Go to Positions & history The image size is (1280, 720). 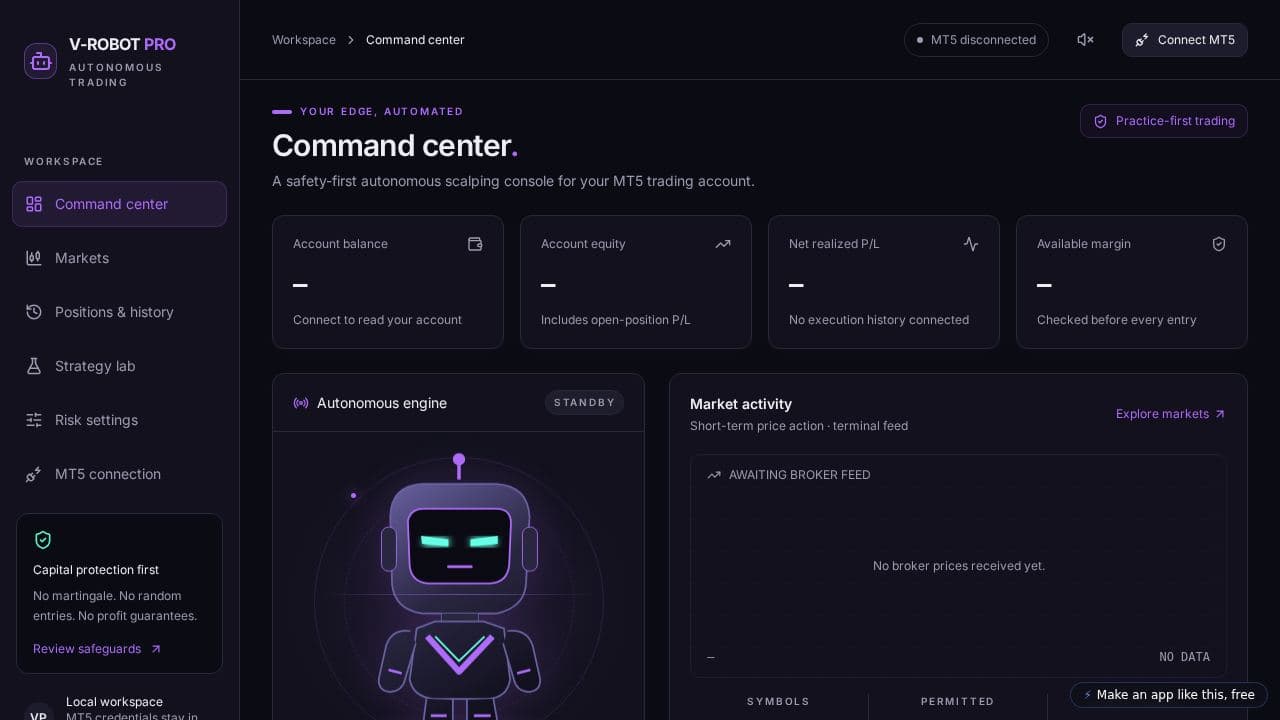pyautogui.click(x=119, y=312)
